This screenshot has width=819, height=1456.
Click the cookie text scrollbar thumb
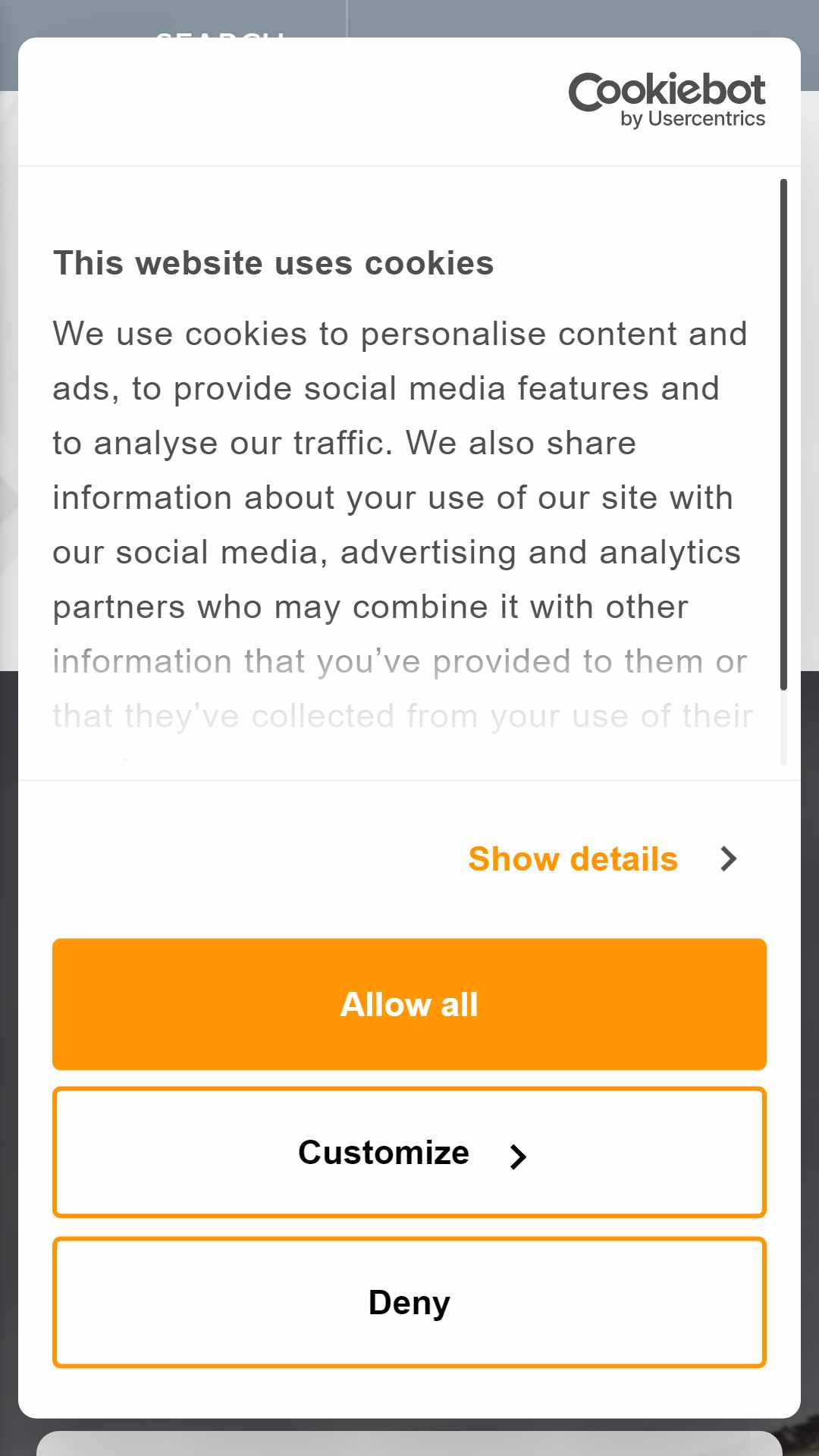coord(783,435)
